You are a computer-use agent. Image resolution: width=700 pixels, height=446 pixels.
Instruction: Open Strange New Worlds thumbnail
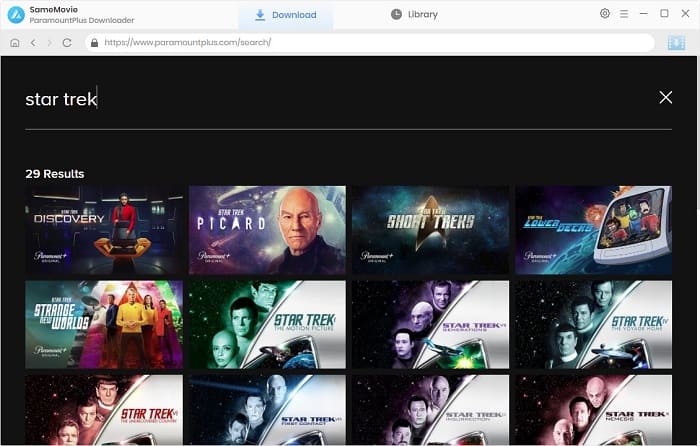click(104, 325)
